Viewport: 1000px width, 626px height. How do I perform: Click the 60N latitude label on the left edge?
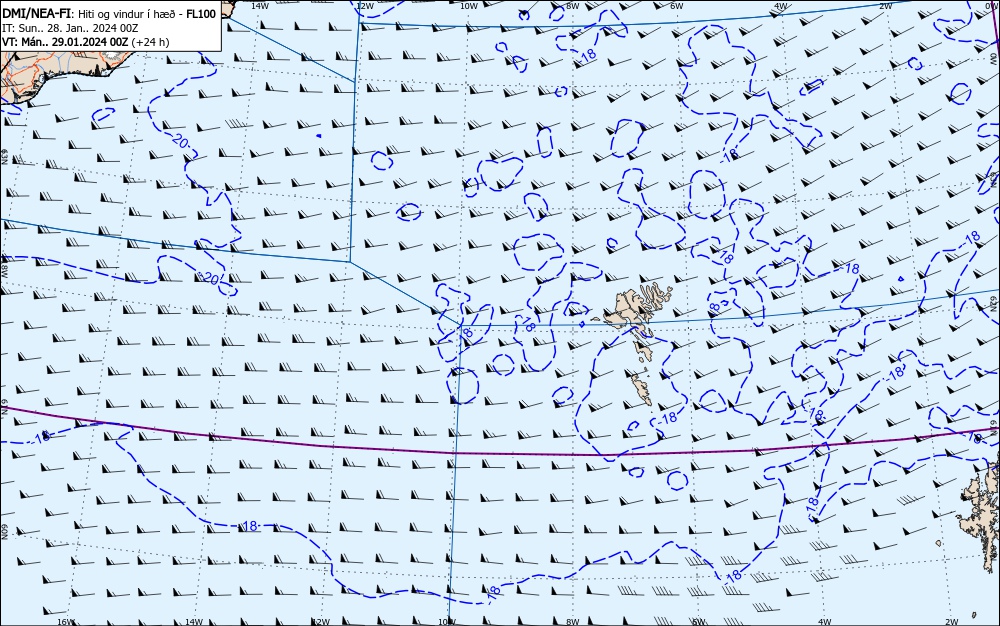4,533
